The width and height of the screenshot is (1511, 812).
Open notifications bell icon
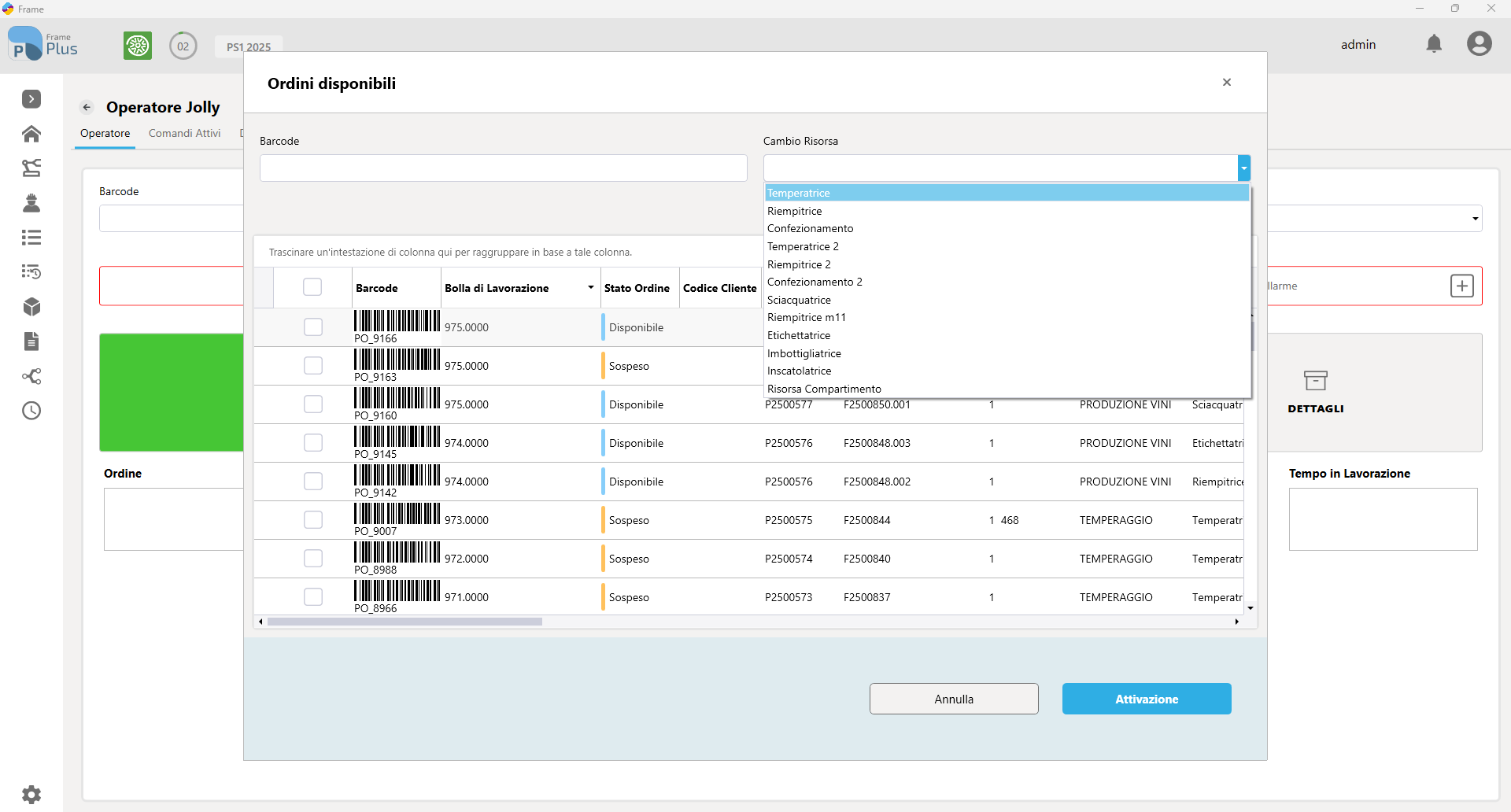pyautogui.click(x=1434, y=44)
